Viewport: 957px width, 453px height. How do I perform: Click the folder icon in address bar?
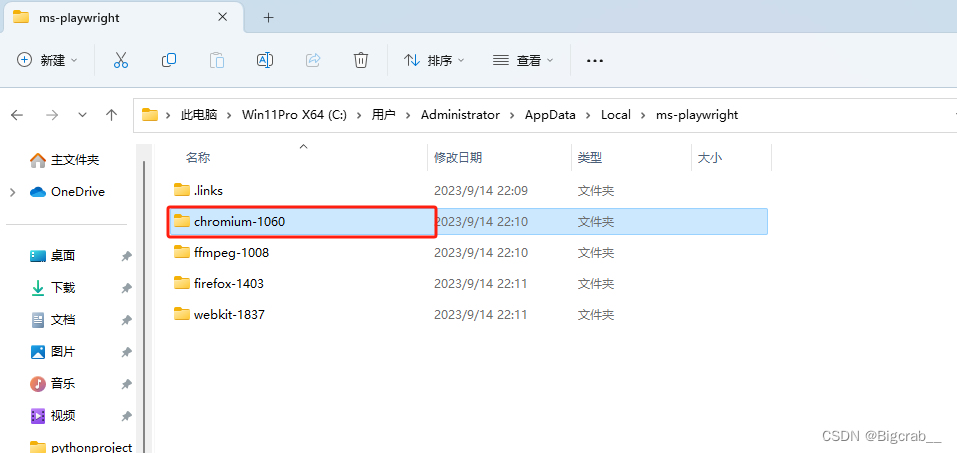pos(150,115)
